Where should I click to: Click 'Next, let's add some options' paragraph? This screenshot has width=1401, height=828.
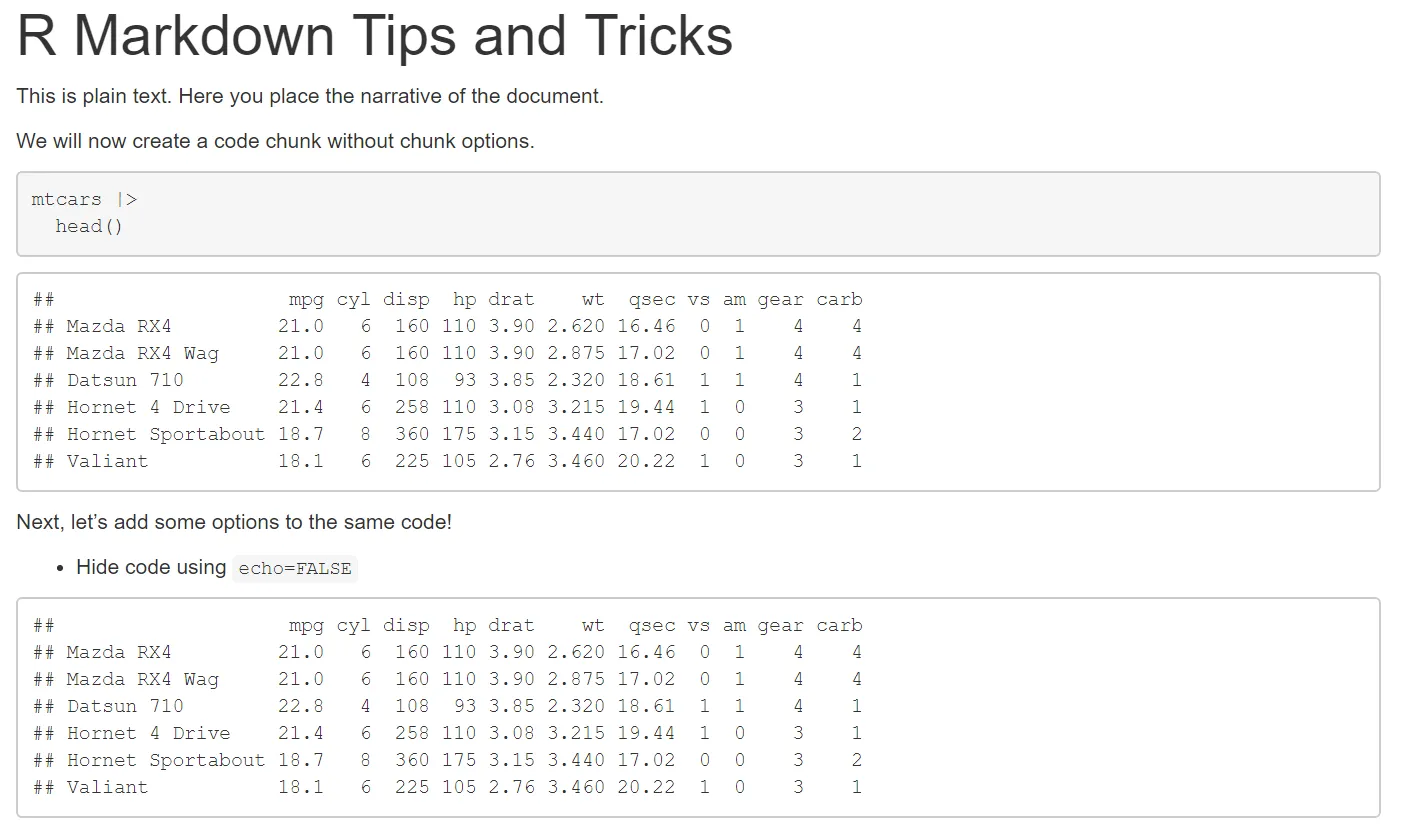234,522
